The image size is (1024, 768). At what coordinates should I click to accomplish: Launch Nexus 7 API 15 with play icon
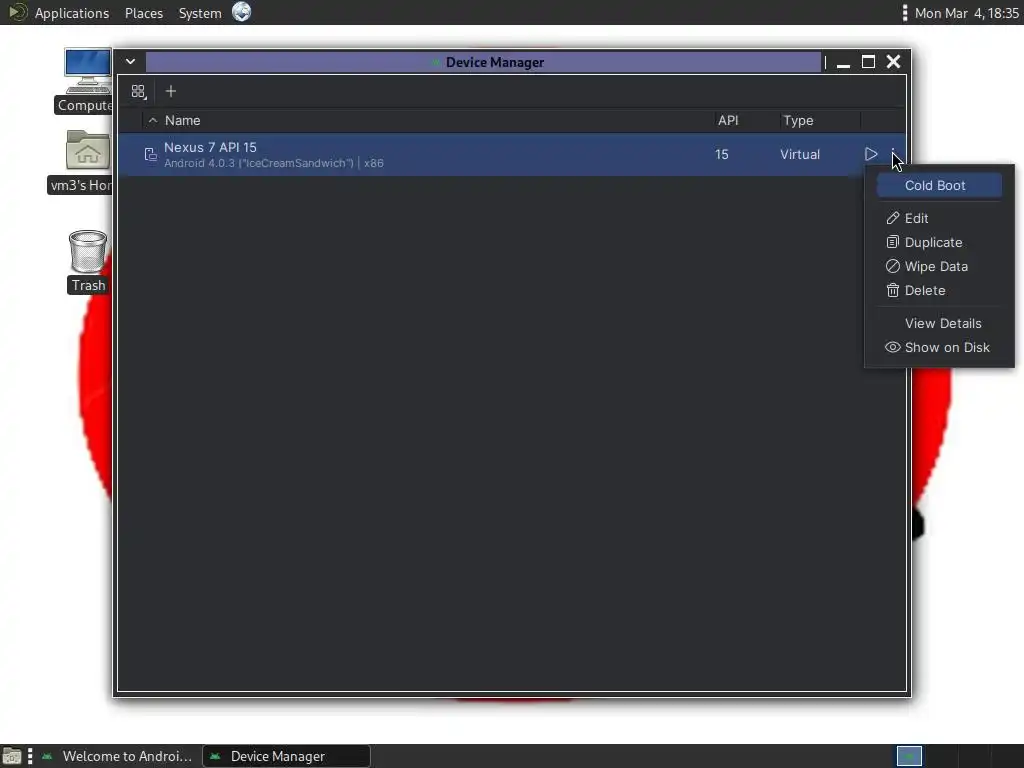(871, 154)
